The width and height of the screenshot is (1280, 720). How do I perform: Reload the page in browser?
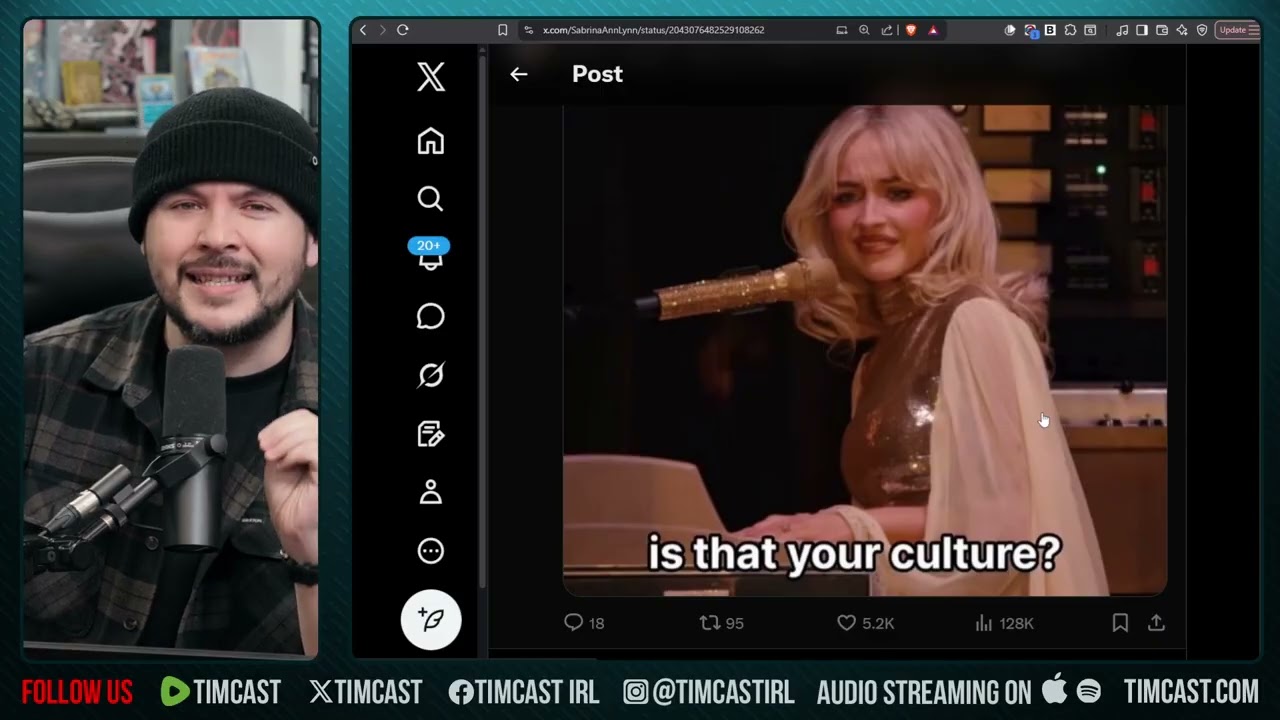[403, 30]
